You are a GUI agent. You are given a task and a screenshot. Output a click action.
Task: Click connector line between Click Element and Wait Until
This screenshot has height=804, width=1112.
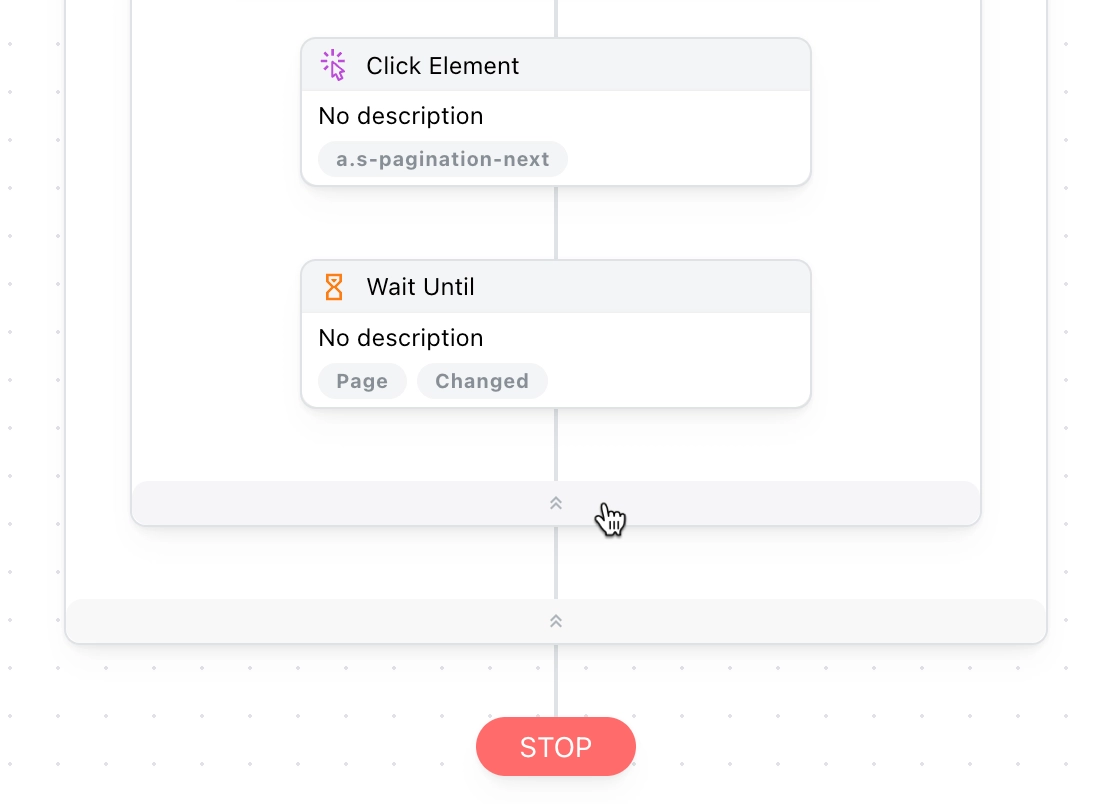click(x=556, y=223)
